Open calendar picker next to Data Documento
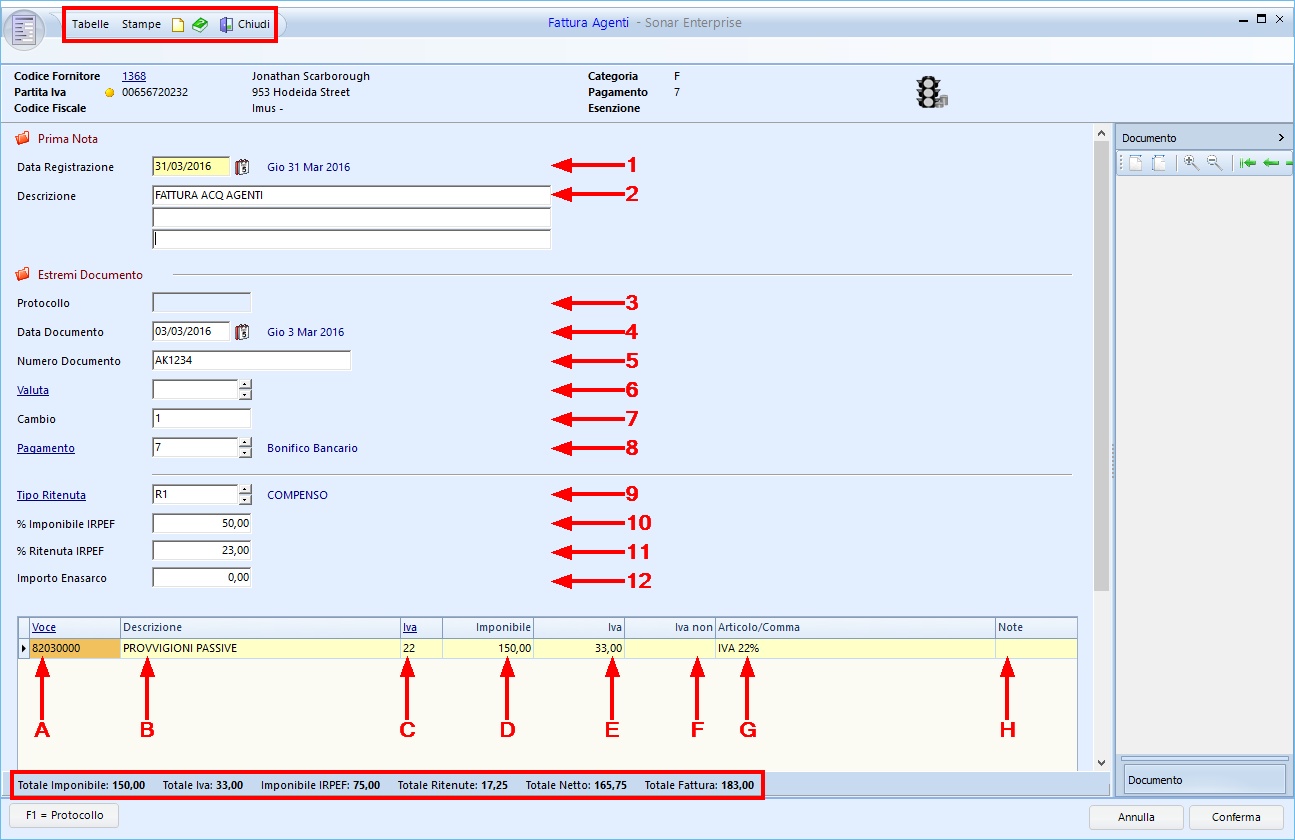Viewport: 1295px width, 840px height. [x=241, y=332]
